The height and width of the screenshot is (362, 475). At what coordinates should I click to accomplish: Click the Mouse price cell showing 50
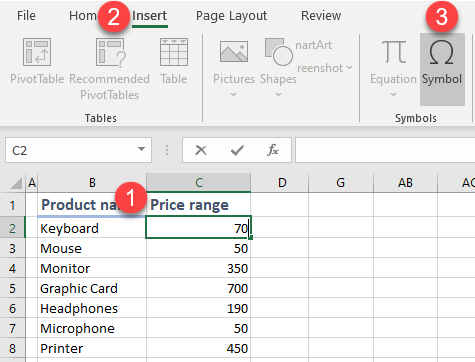pyautogui.click(x=199, y=249)
